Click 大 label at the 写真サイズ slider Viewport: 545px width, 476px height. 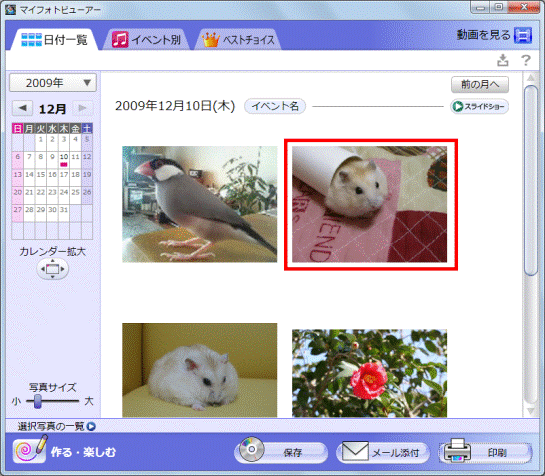[89, 401]
